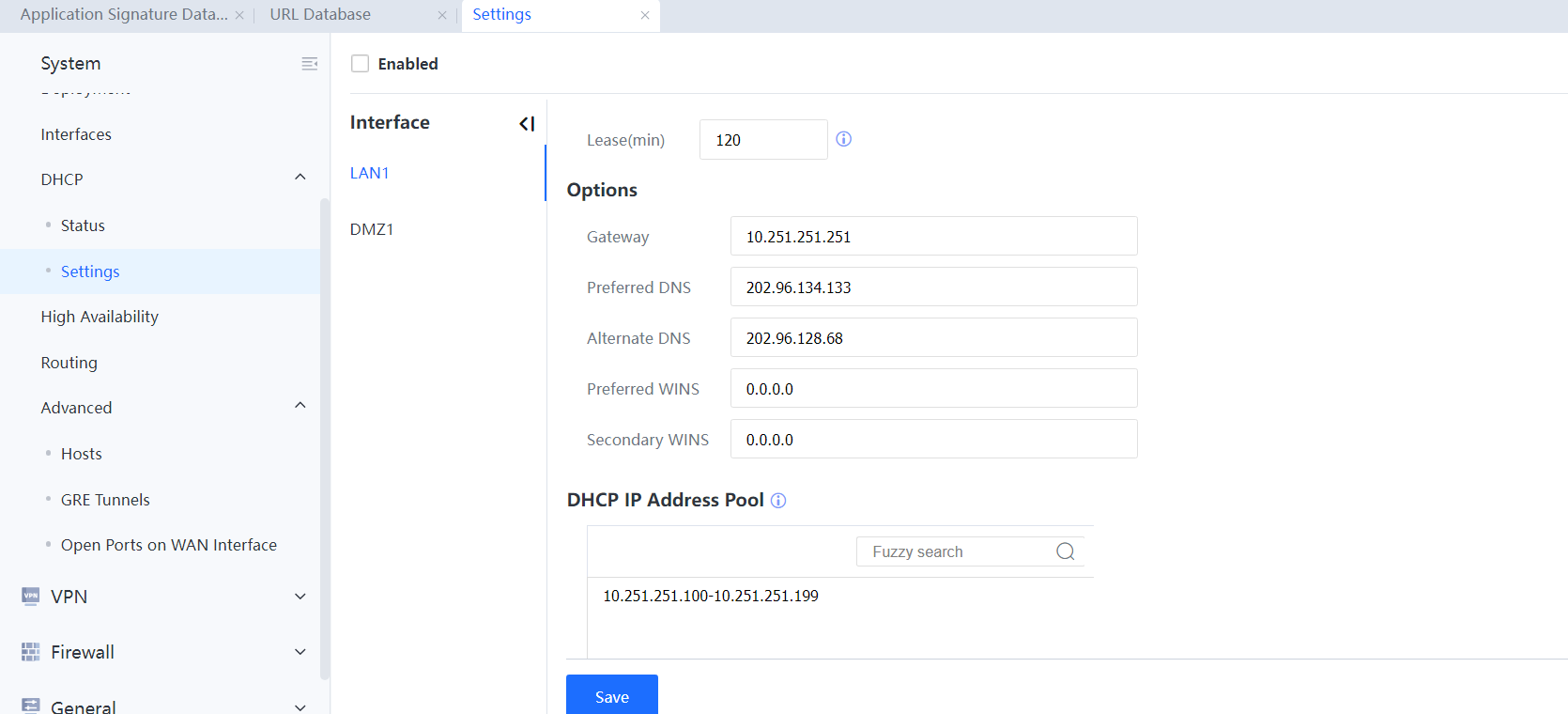Open GRE Tunnels page
This screenshot has height=714, width=1568.
pyautogui.click(x=105, y=500)
